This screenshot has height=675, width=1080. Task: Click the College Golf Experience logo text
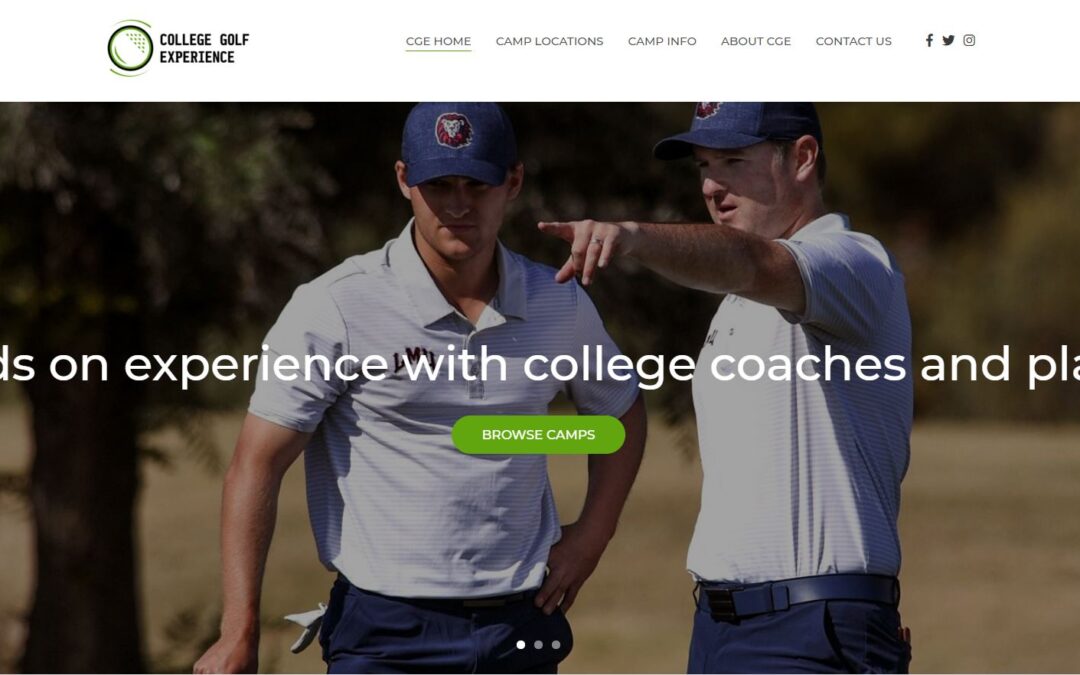[204, 48]
